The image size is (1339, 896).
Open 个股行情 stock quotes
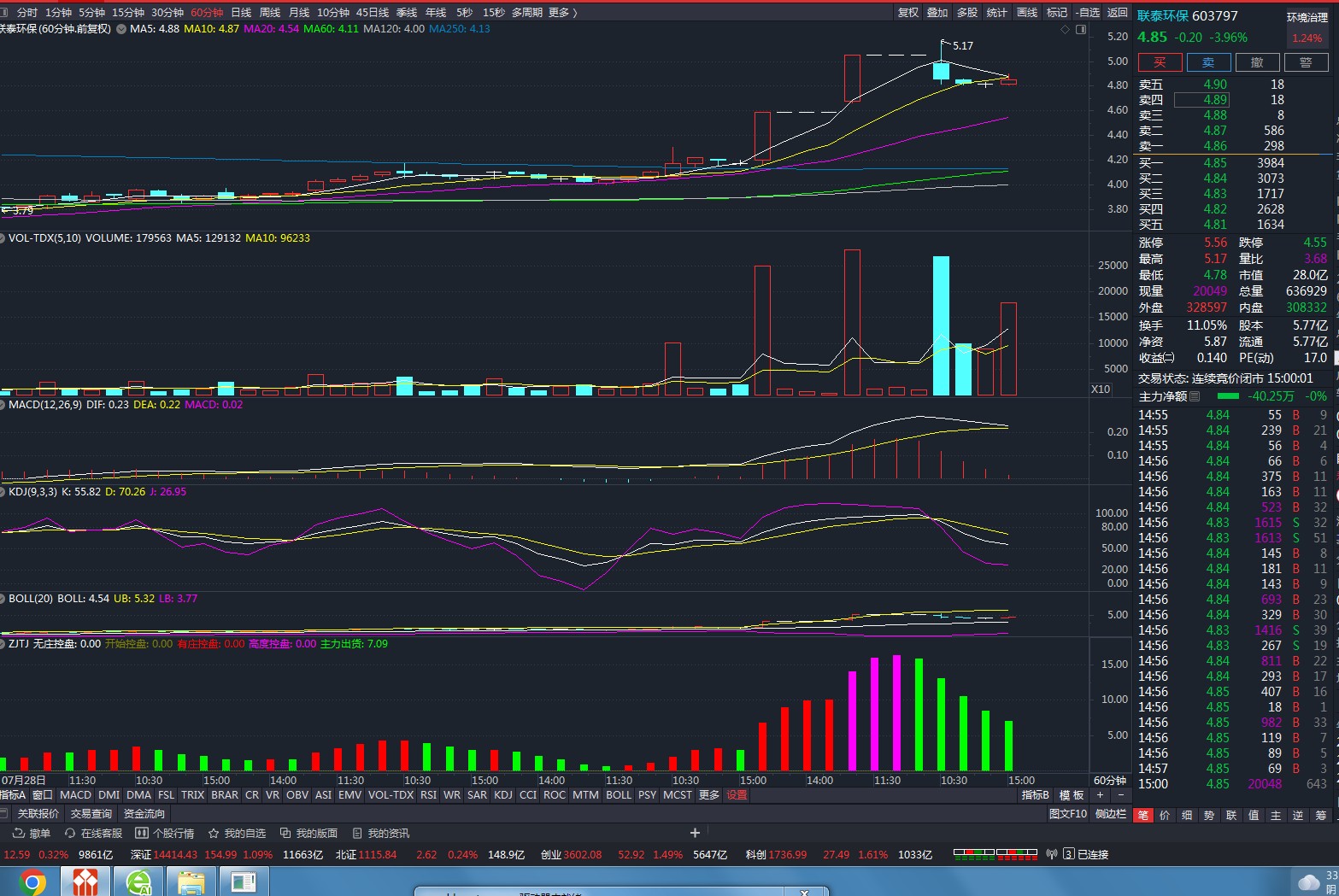point(165,833)
